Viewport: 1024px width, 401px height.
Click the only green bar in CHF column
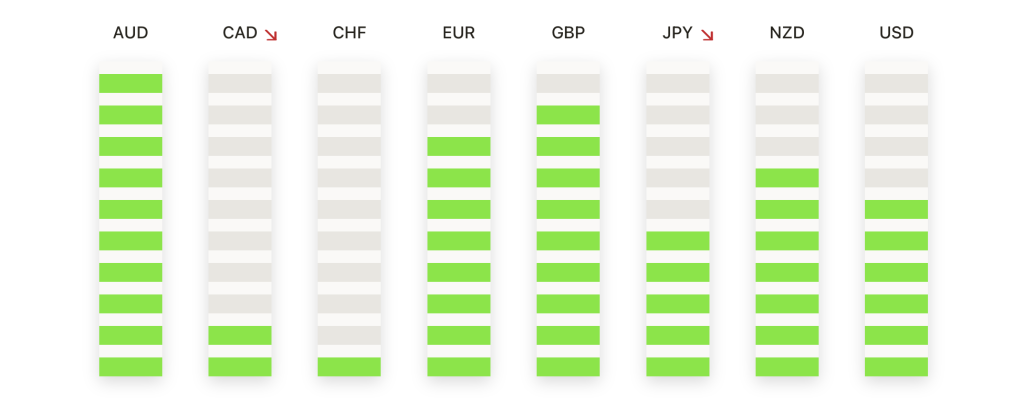point(349,366)
